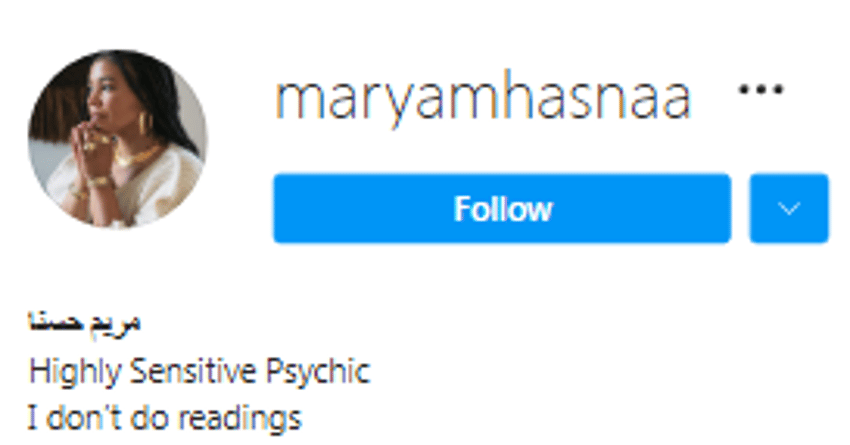
Task: Click the "Follow" label text
Action: 503,209
